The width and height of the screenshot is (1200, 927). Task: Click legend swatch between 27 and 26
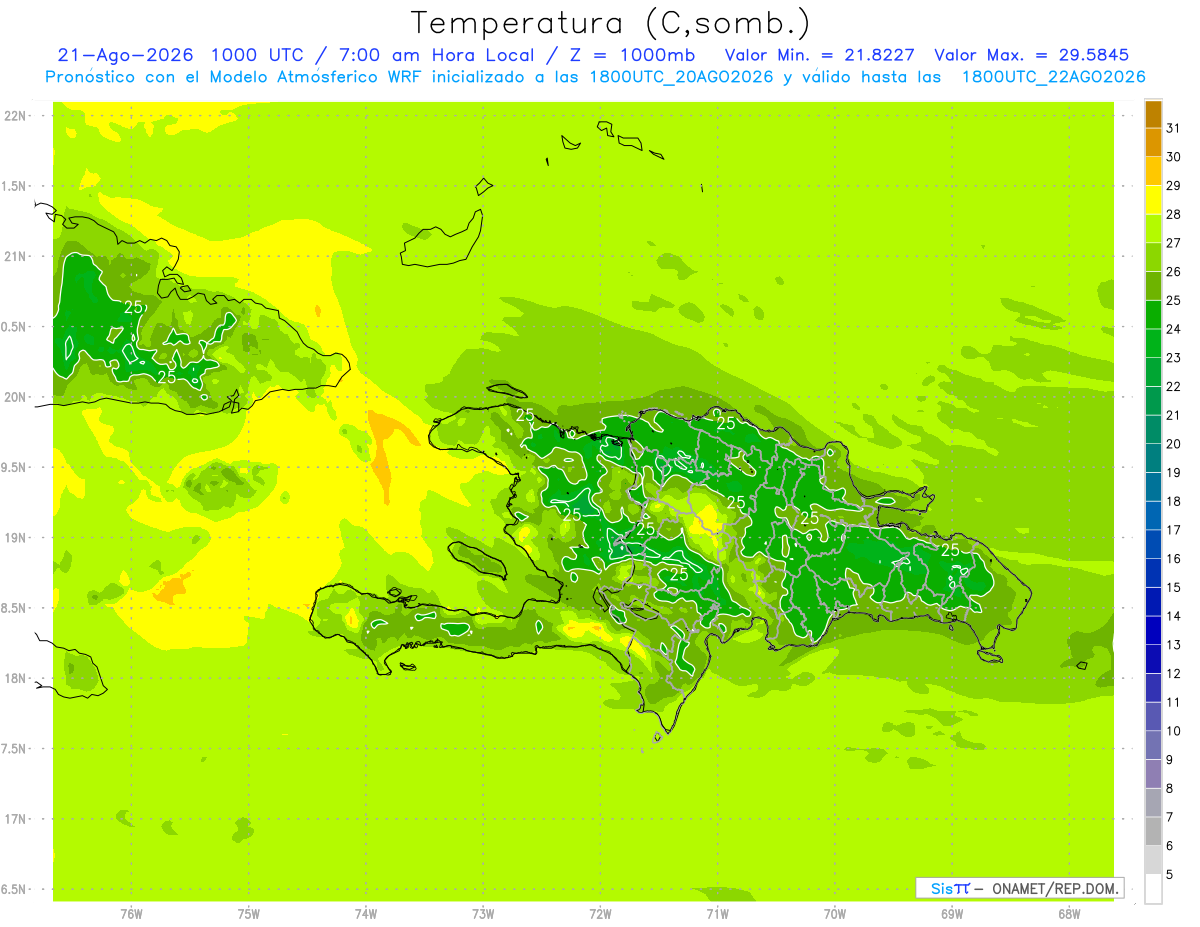coord(1153,257)
